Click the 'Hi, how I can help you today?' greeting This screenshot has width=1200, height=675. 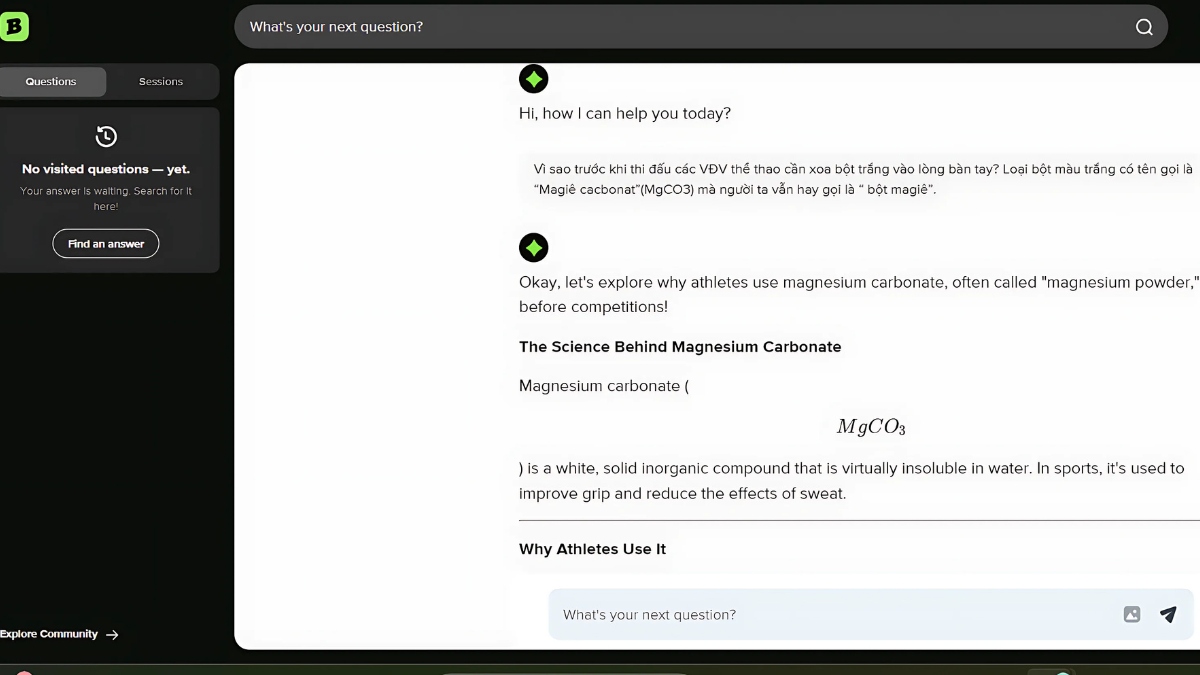click(x=625, y=113)
